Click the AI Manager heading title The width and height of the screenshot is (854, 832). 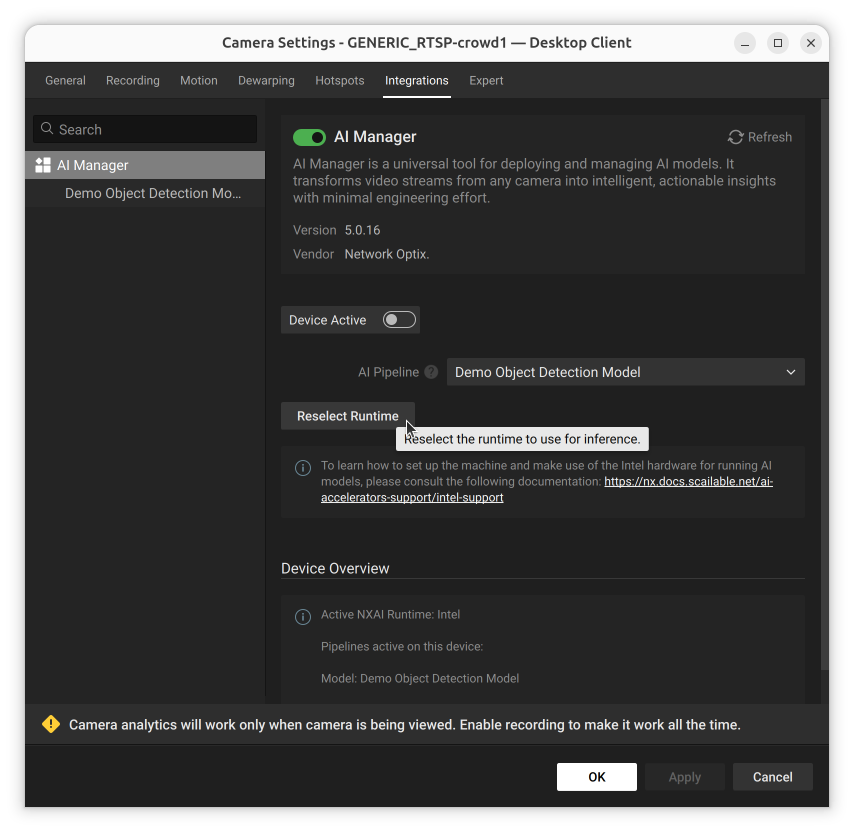[x=375, y=137]
